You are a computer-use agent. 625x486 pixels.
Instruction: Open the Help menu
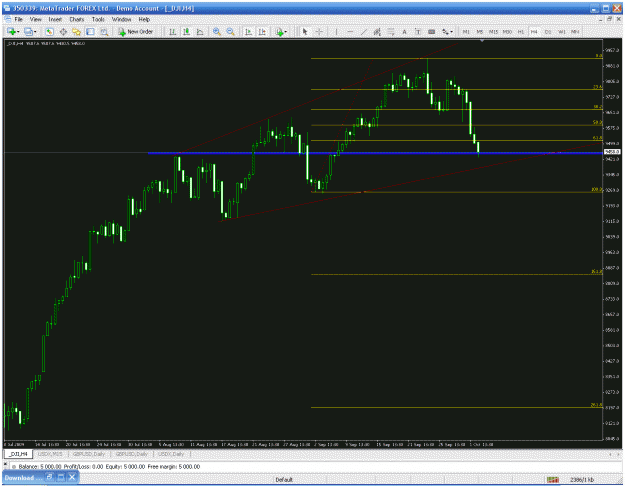[144, 19]
